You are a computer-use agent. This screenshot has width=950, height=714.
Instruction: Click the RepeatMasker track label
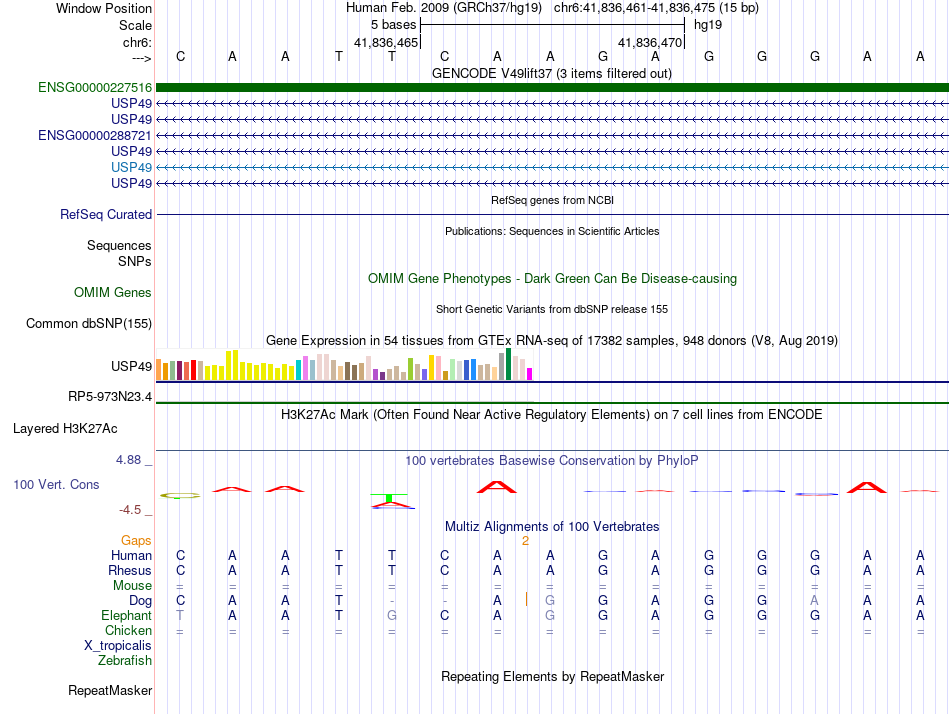[x=110, y=690]
